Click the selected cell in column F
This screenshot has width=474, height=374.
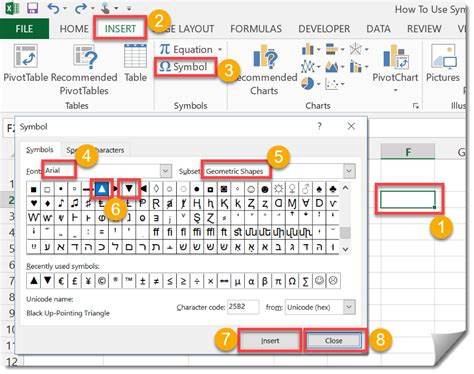point(408,200)
